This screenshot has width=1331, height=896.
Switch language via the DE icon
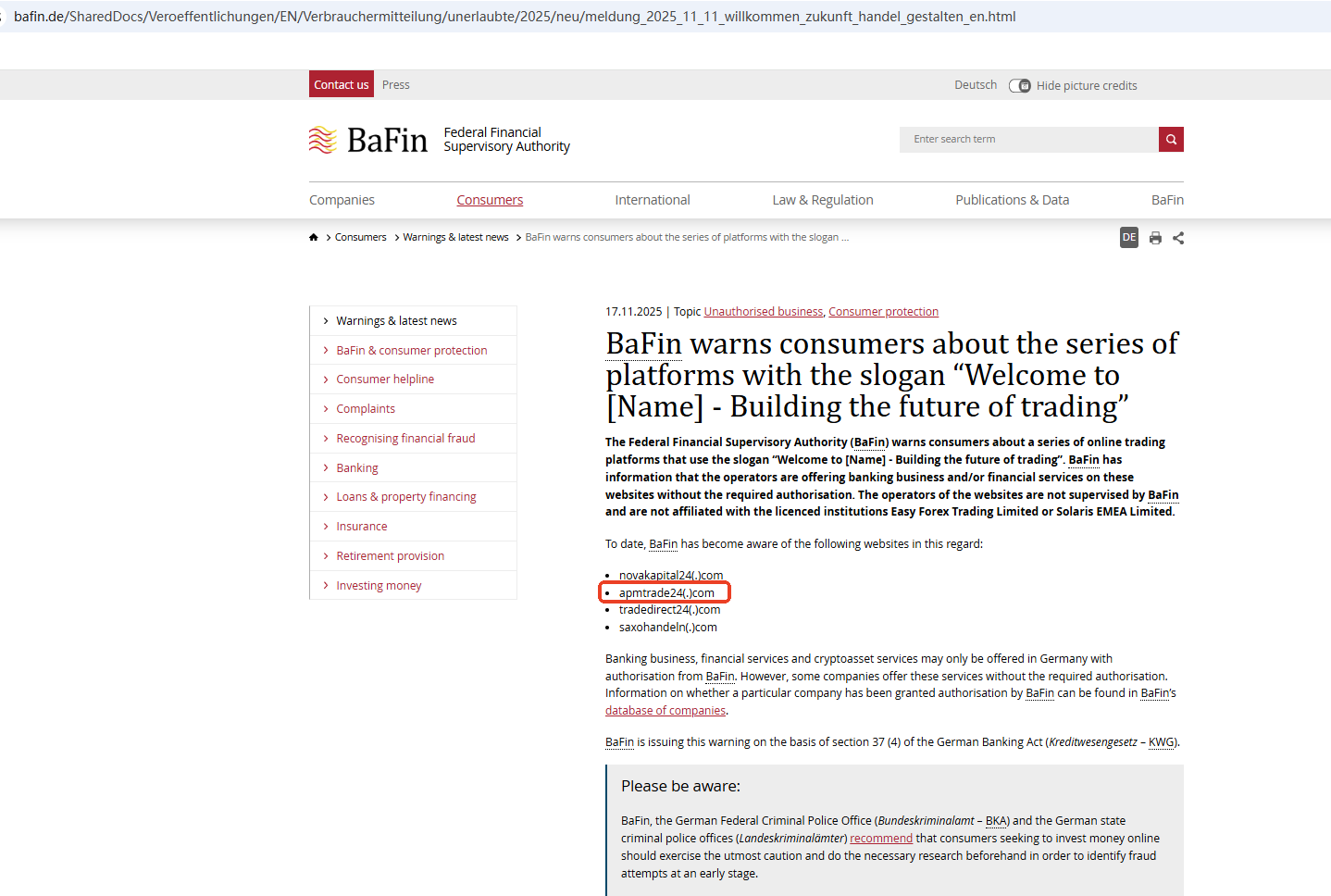pyautogui.click(x=1129, y=238)
